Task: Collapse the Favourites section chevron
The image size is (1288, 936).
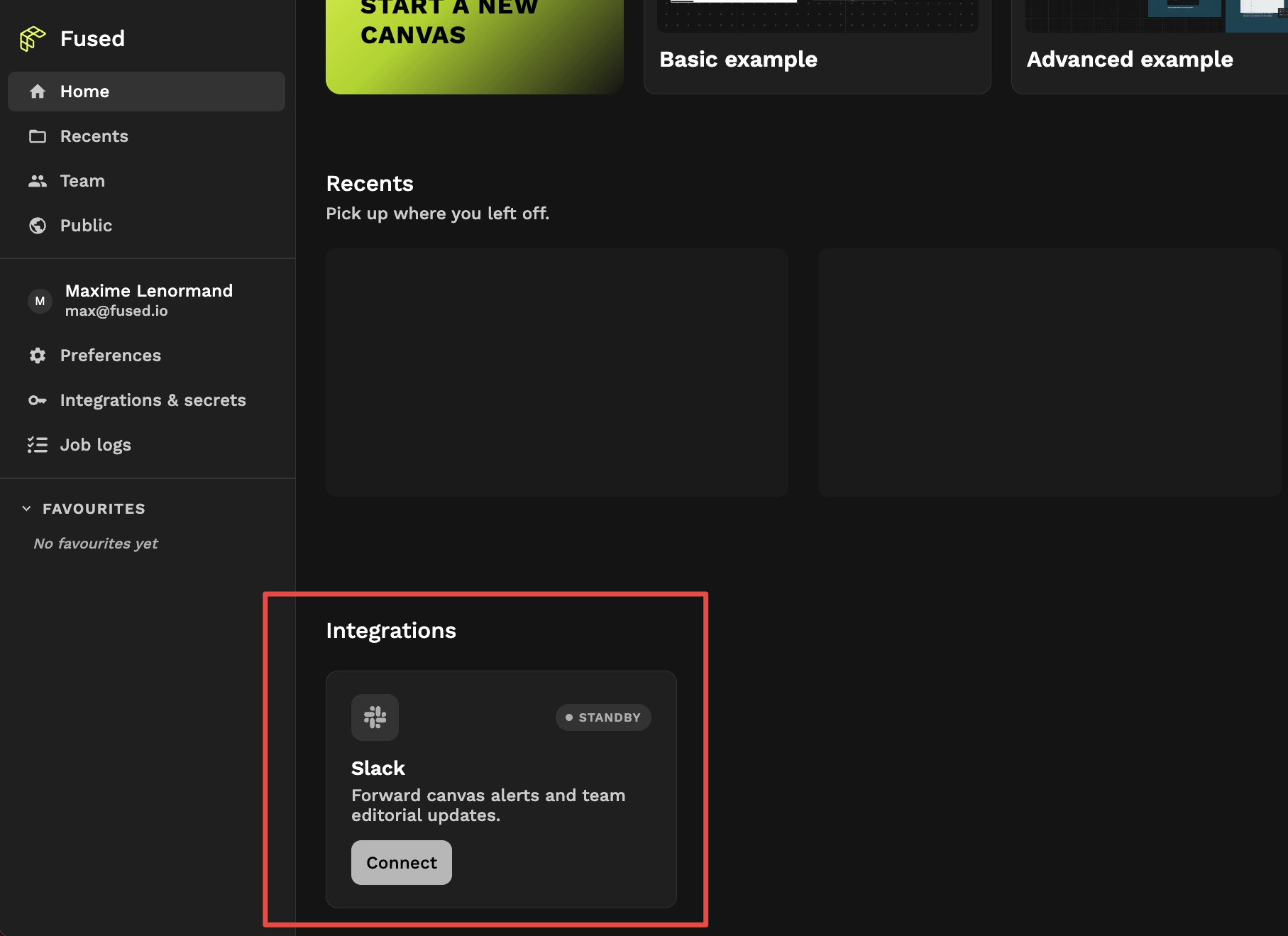Action: pyautogui.click(x=27, y=509)
